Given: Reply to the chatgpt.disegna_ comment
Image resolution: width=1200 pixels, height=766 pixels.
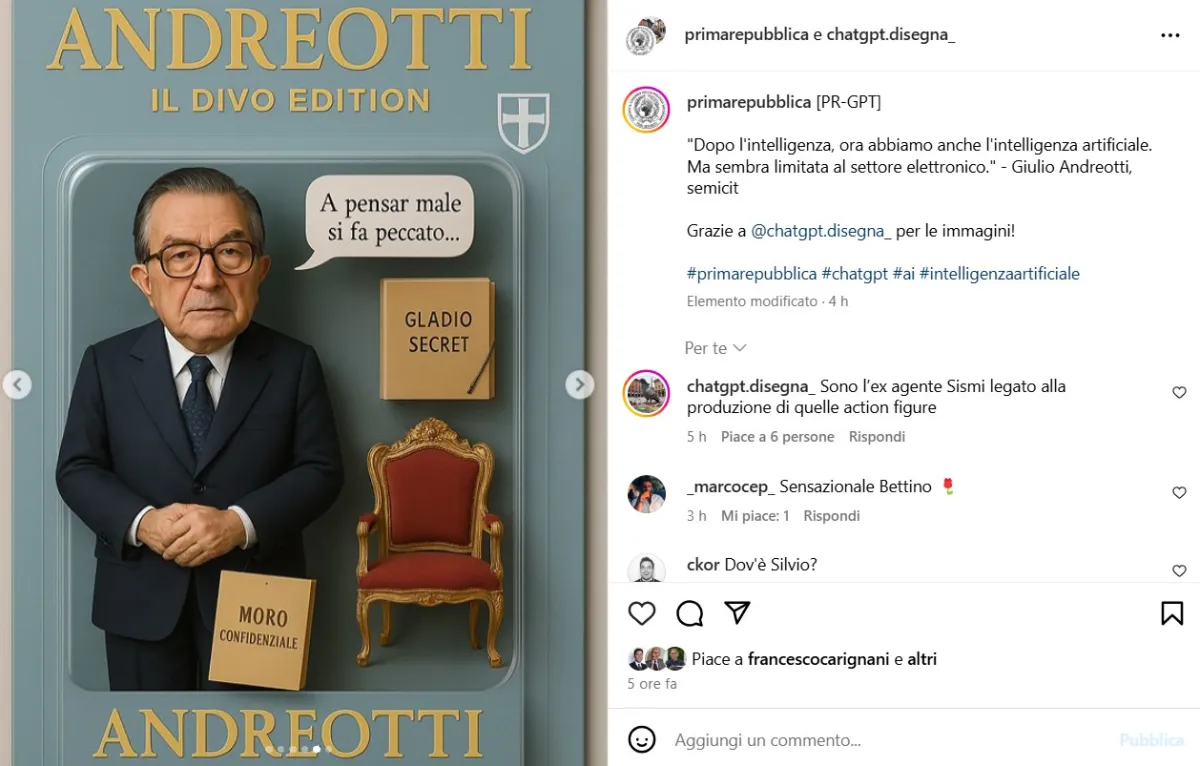Looking at the screenshot, I should (x=877, y=437).
